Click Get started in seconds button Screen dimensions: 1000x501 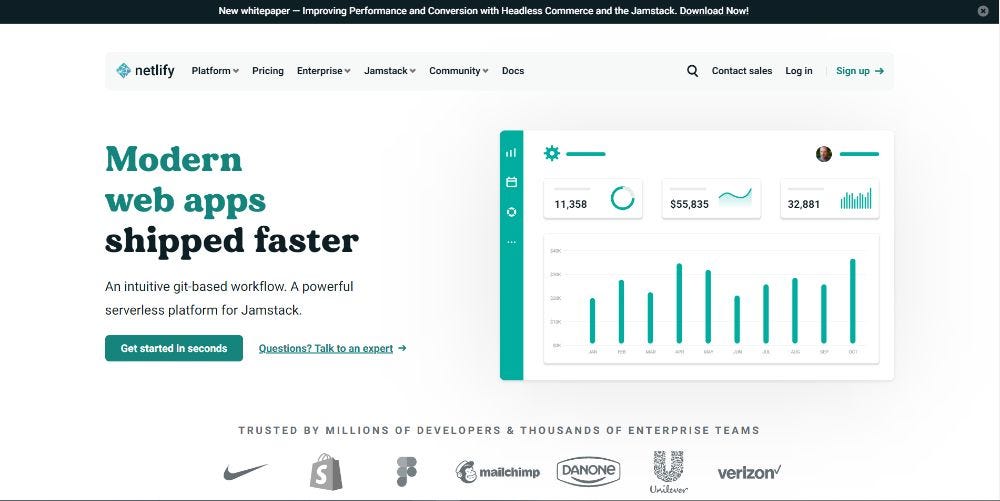[174, 348]
